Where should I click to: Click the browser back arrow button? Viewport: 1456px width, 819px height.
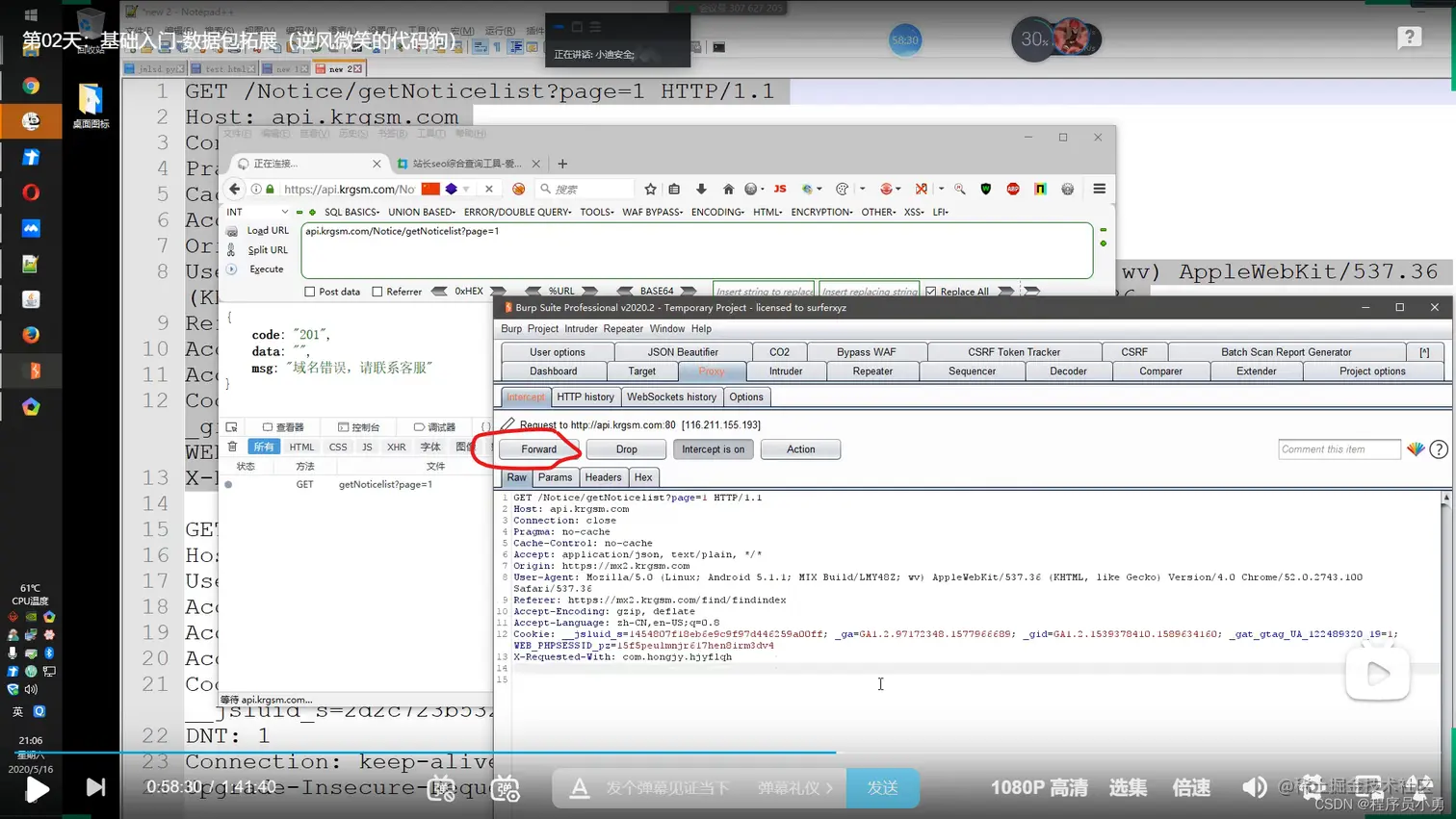tap(234, 189)
